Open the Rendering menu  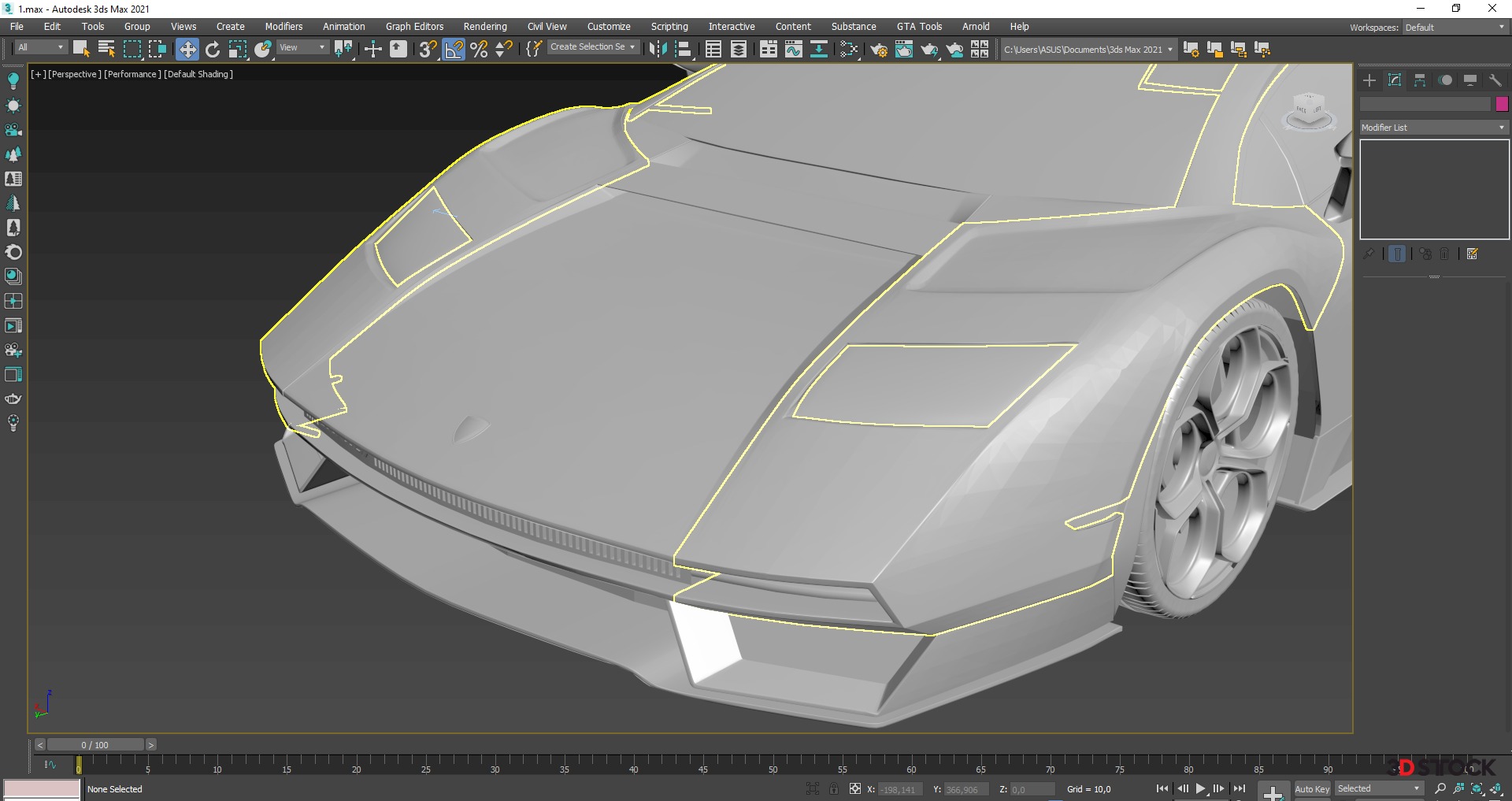click(x=484, y=27)
